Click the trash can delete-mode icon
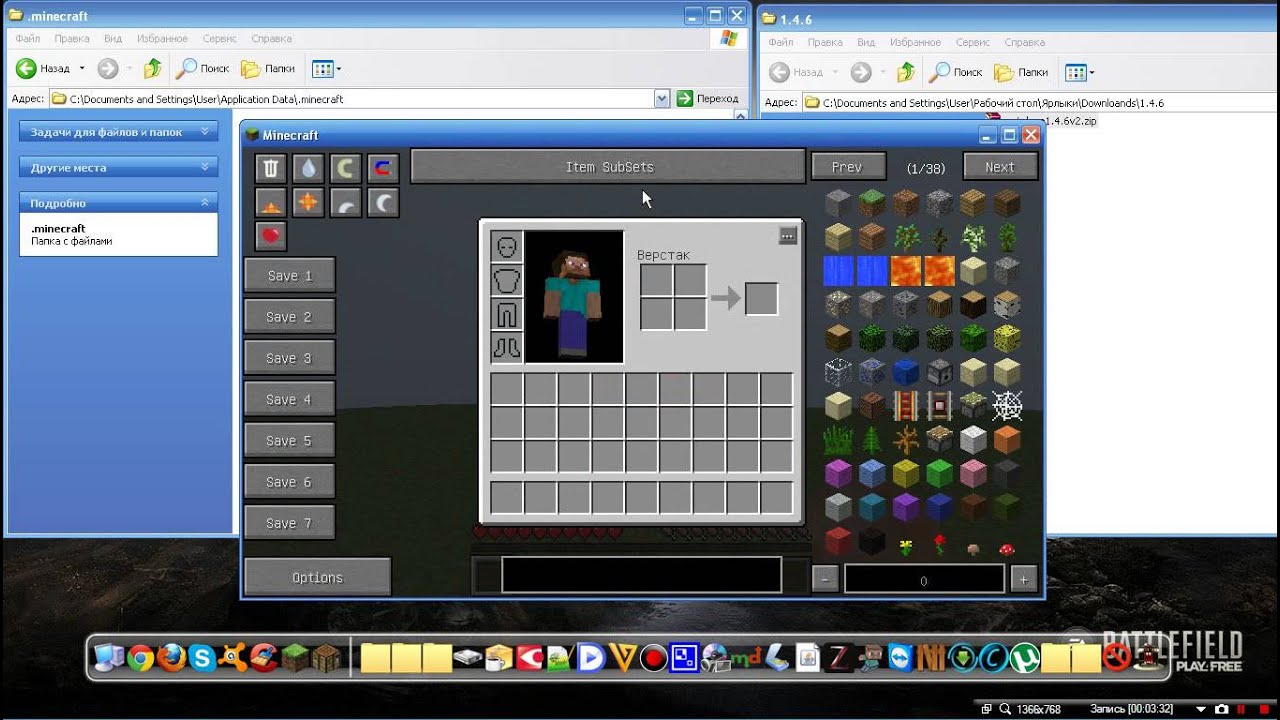The image size is (1280, 720). tap(271, 168)
